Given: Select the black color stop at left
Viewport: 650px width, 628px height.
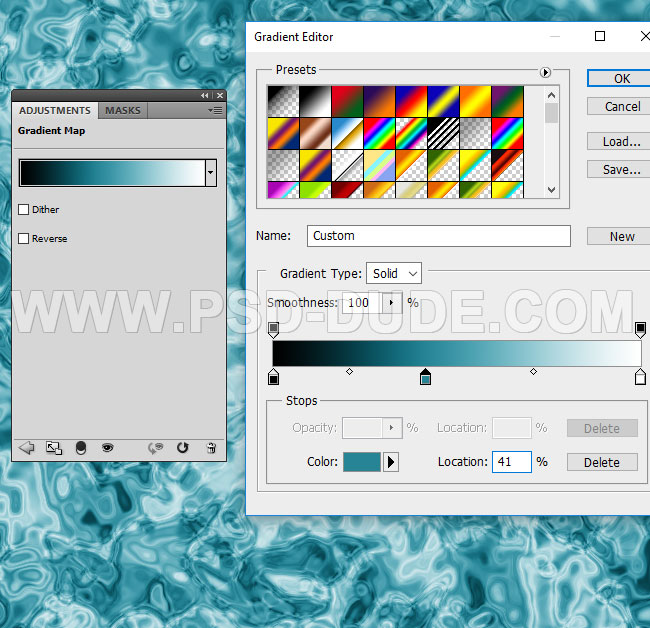Looking at the screenshot, I should pyautogui.click(x=273, y=377).
